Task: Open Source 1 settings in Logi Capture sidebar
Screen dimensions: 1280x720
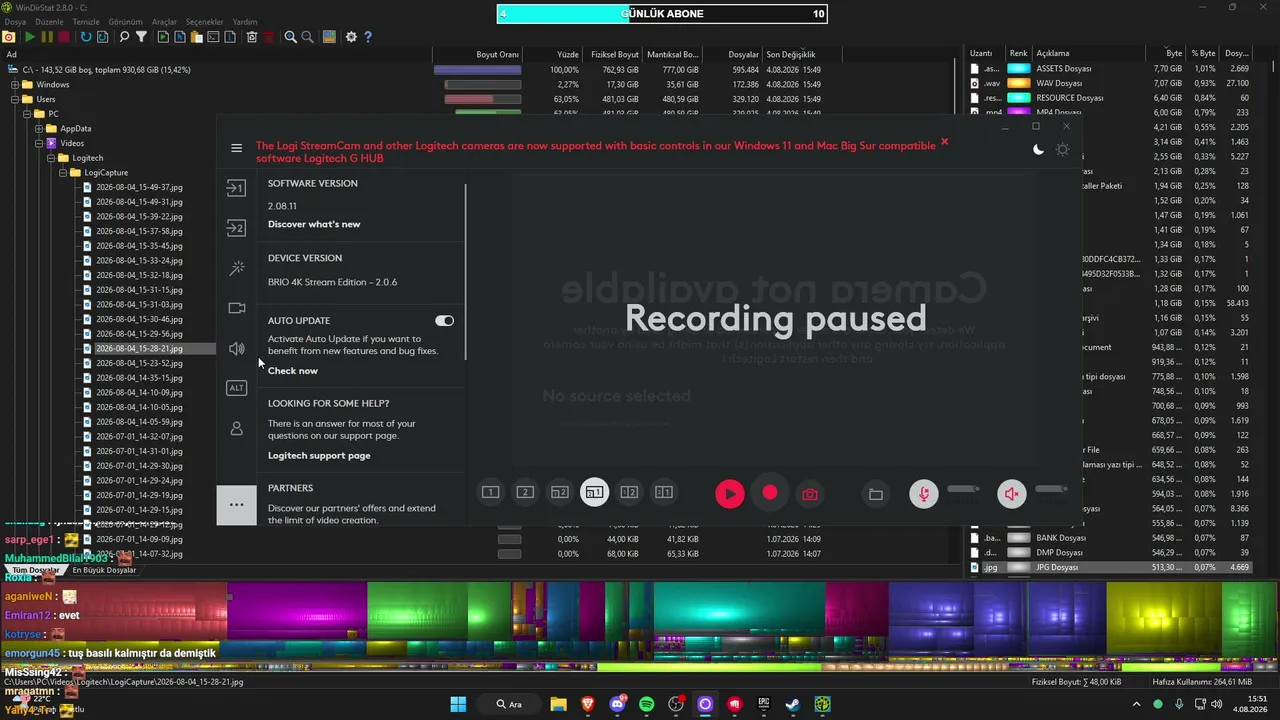Action: 236,188
